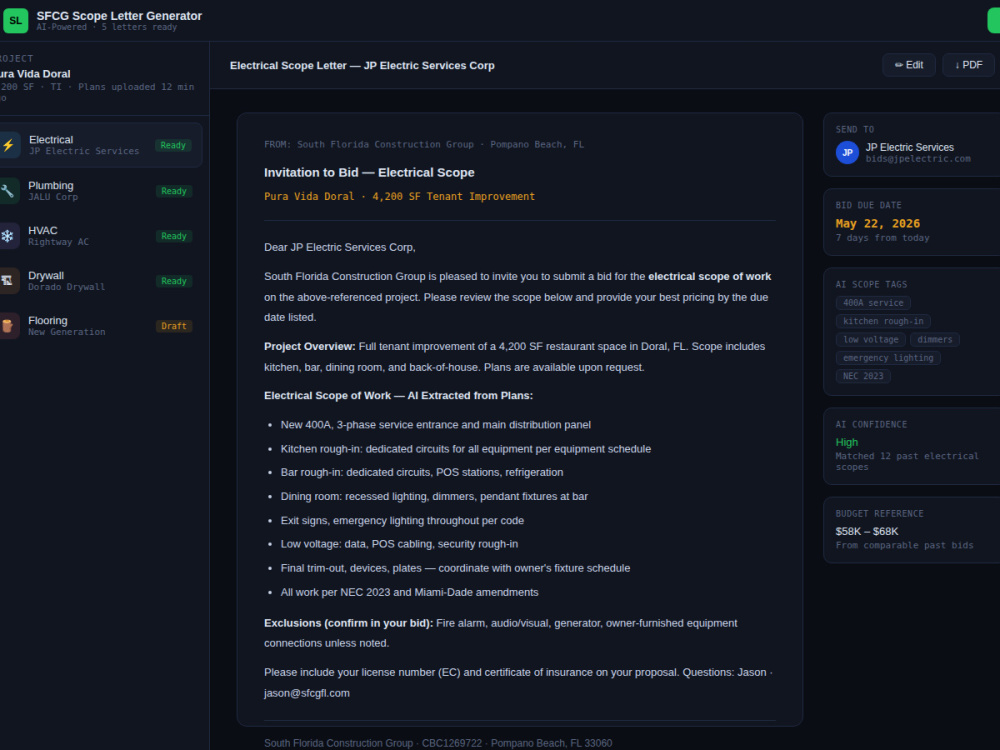The image size is (1000, 750).
Task: Click the Electrical Scope Letter header title
Action: pos(362,66)
